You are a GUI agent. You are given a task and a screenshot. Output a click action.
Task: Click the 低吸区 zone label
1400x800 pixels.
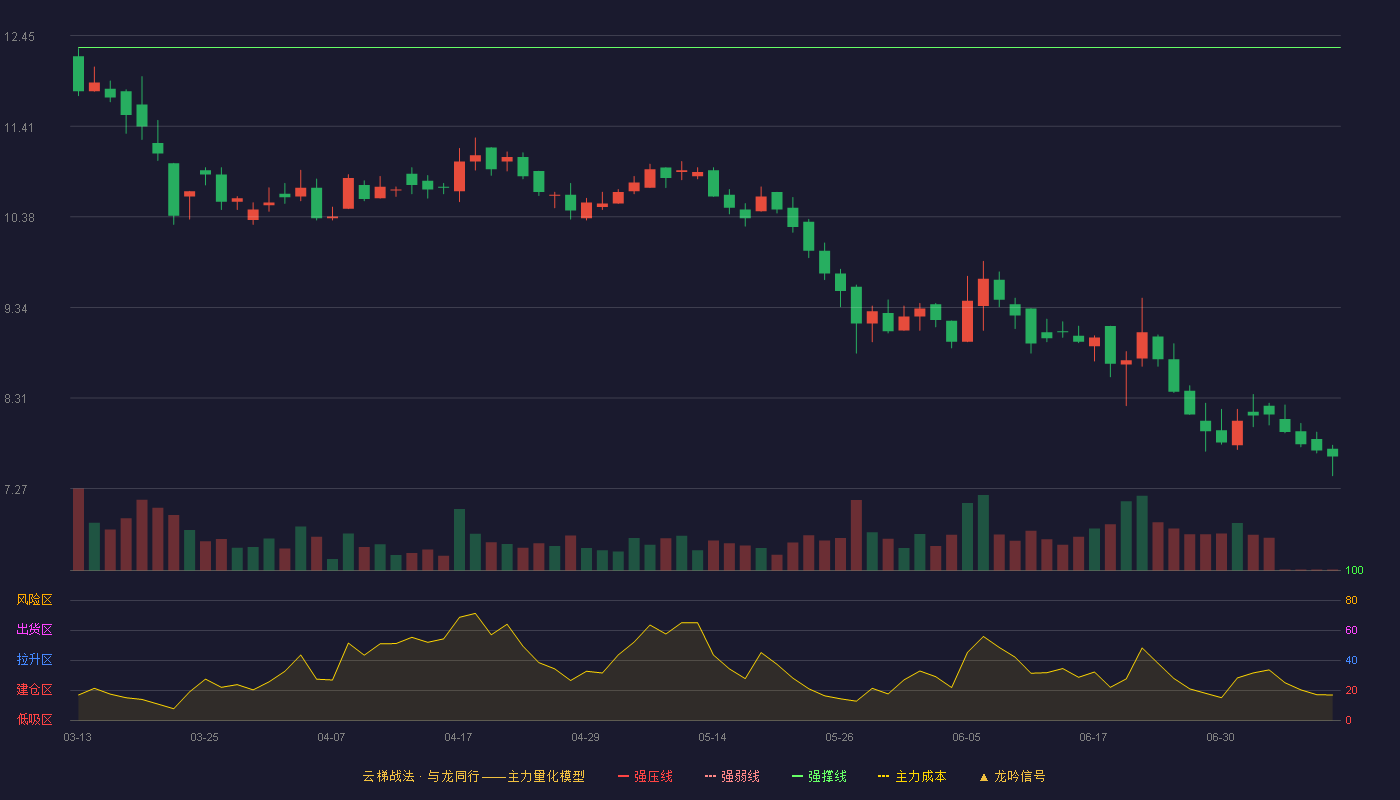[x=34, y=719]
